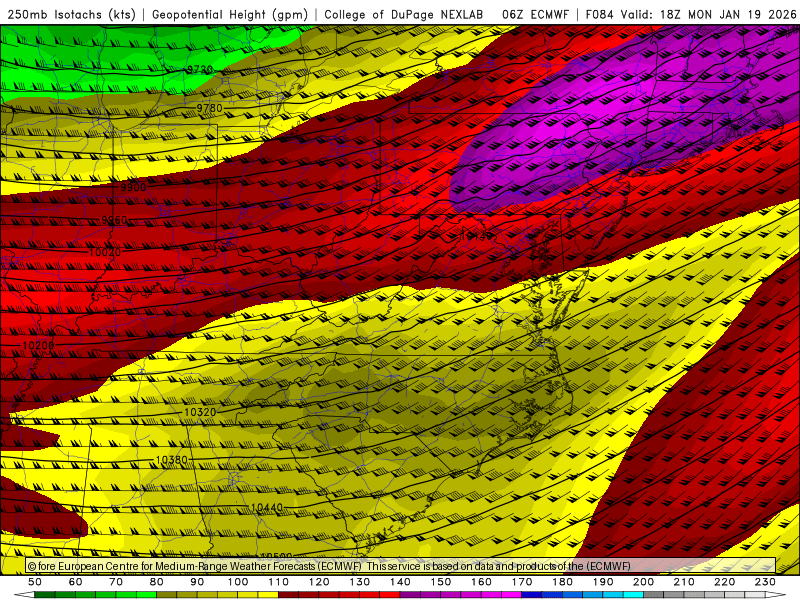
Task: Click the 60 value on the color scale
Action: point(76,582)
